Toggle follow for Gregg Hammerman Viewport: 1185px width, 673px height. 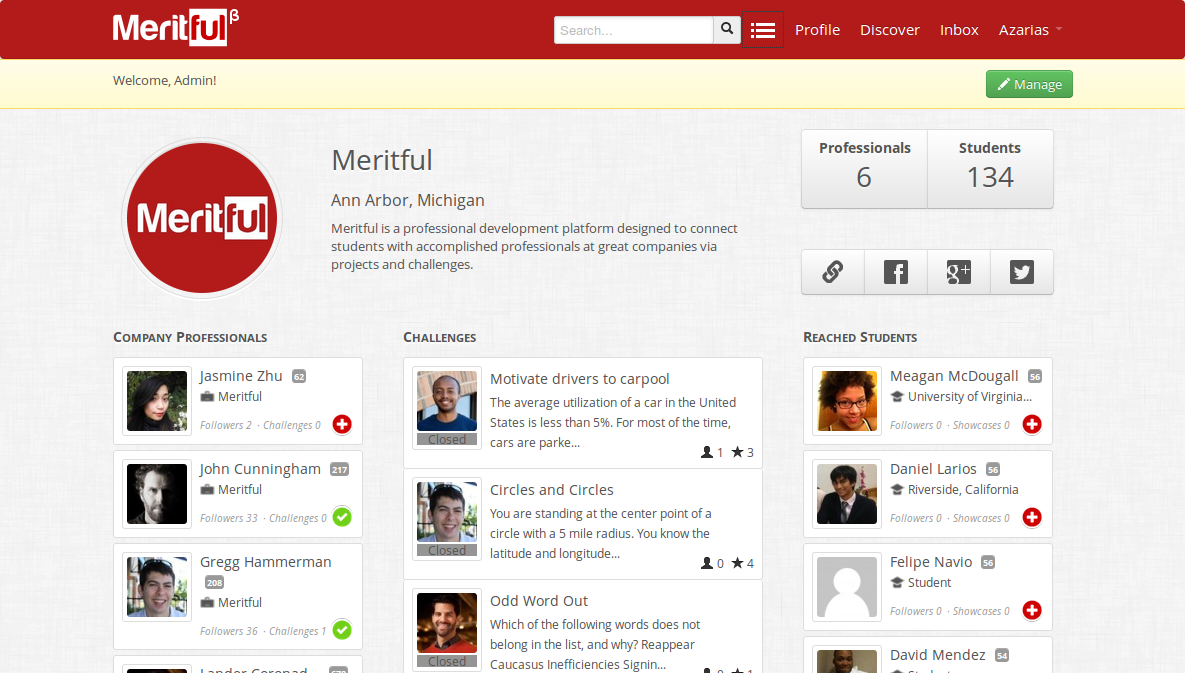(x=342, y=630)
